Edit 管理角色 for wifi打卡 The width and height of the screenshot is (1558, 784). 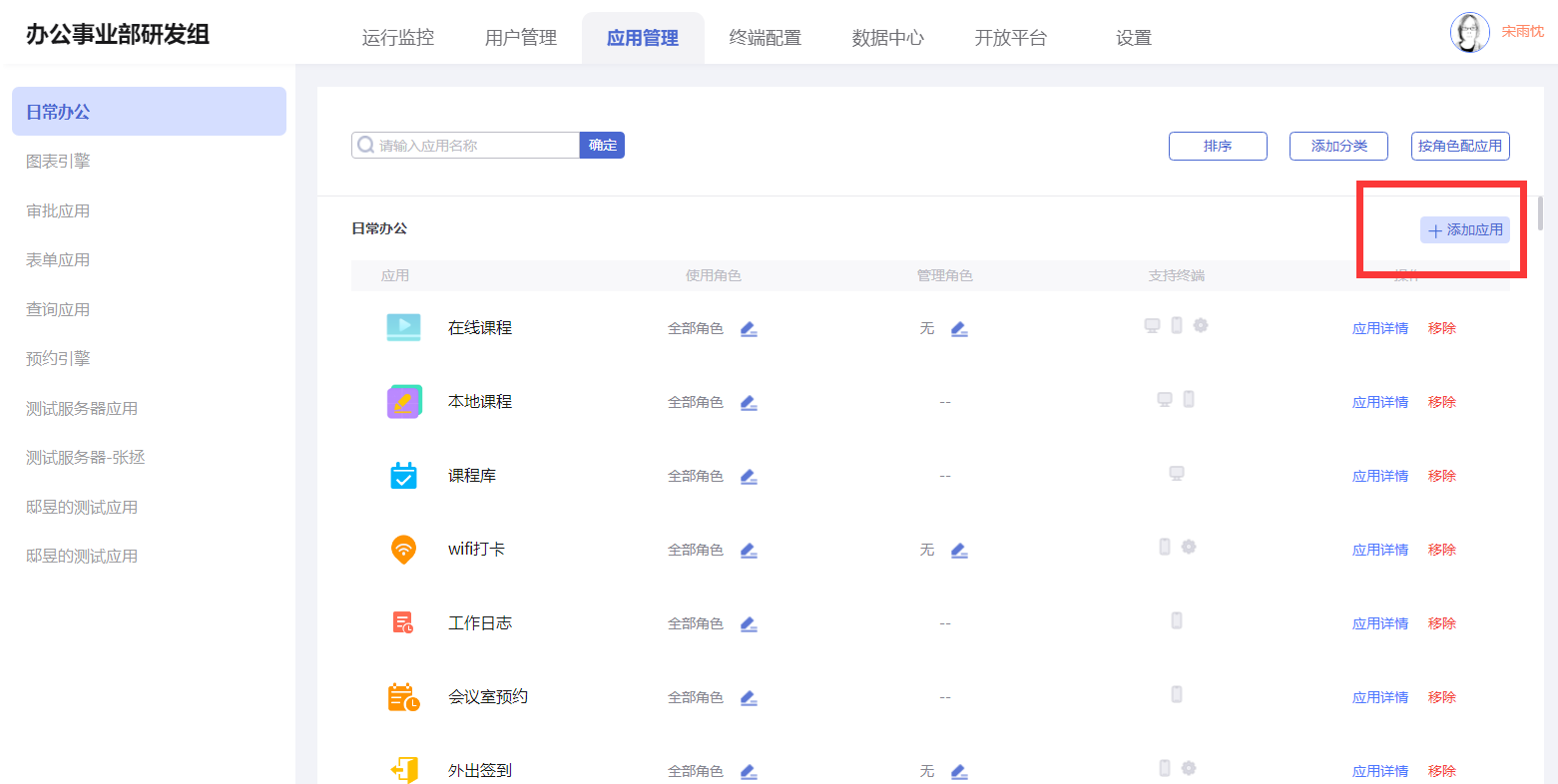(x=959, y=551)
